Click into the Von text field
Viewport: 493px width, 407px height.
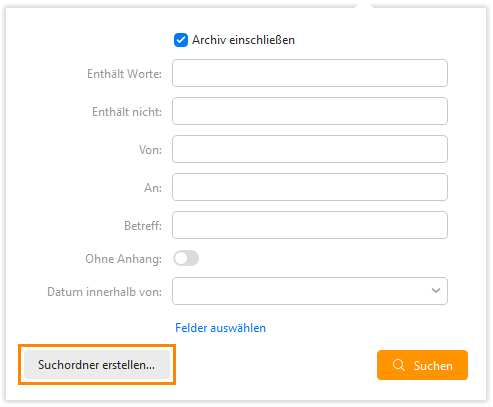coord(310,149)
